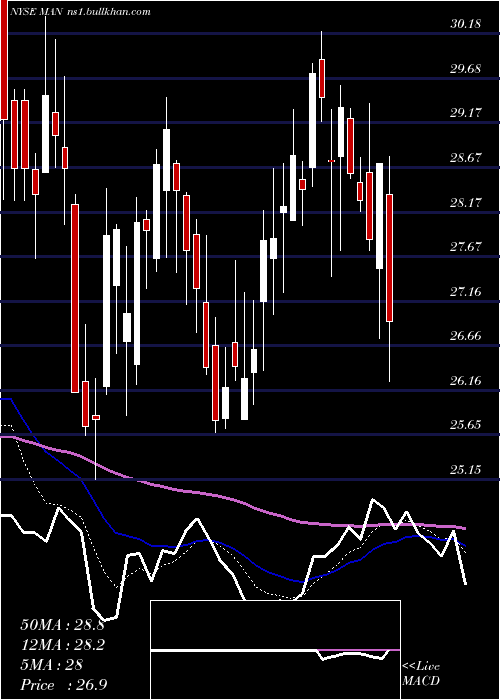Click the highest red candle near 29.68

click(x=321, y=78)
